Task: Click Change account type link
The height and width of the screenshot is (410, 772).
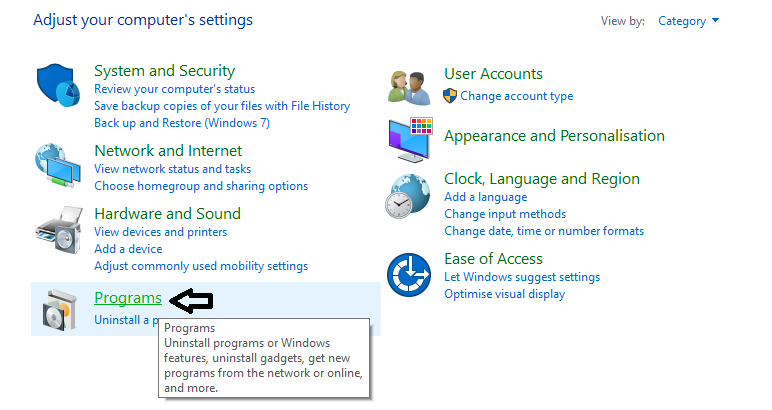Action: coord(516,96)
